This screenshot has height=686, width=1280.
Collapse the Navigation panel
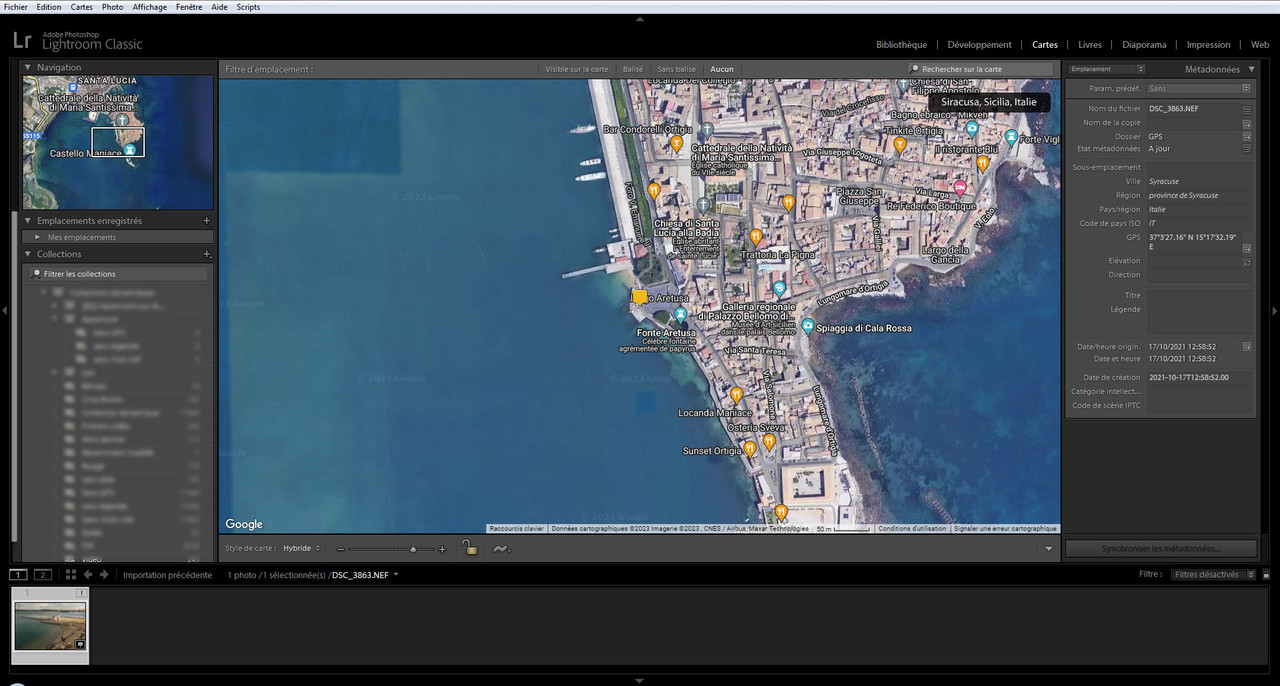(x=28, y=68)
